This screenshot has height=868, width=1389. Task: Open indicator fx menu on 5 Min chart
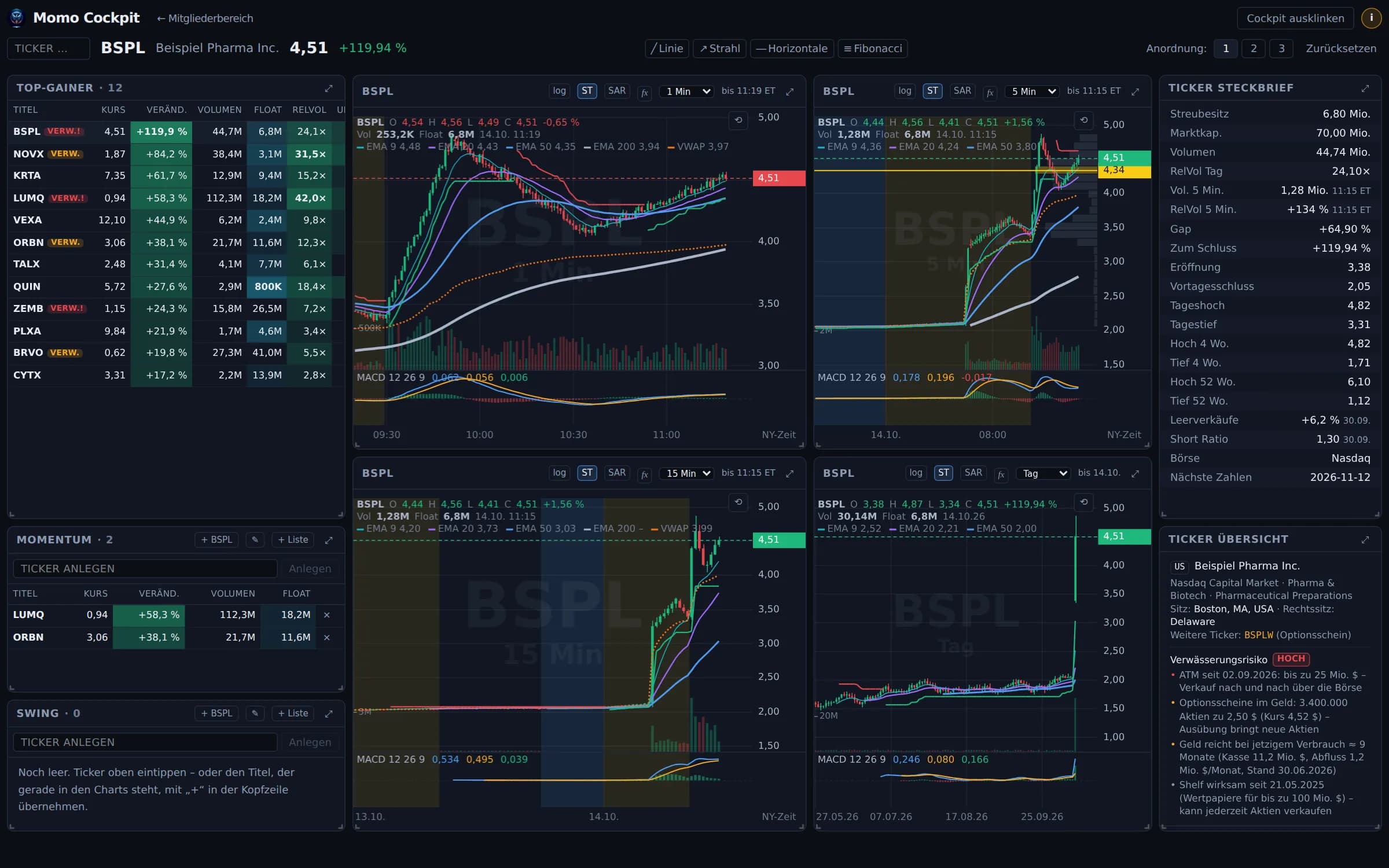pos(990,92)
